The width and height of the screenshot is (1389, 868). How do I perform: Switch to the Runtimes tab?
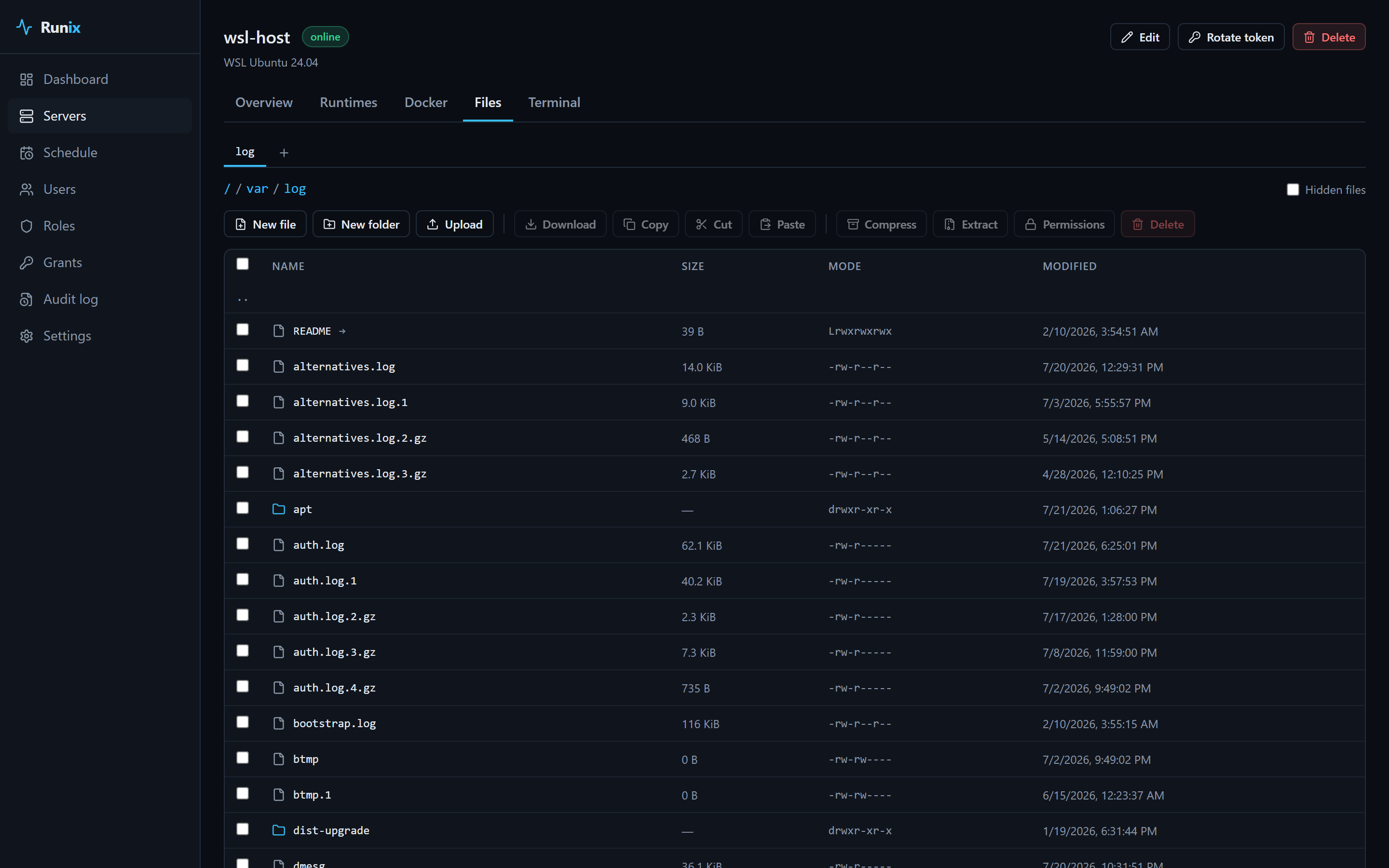348,103
